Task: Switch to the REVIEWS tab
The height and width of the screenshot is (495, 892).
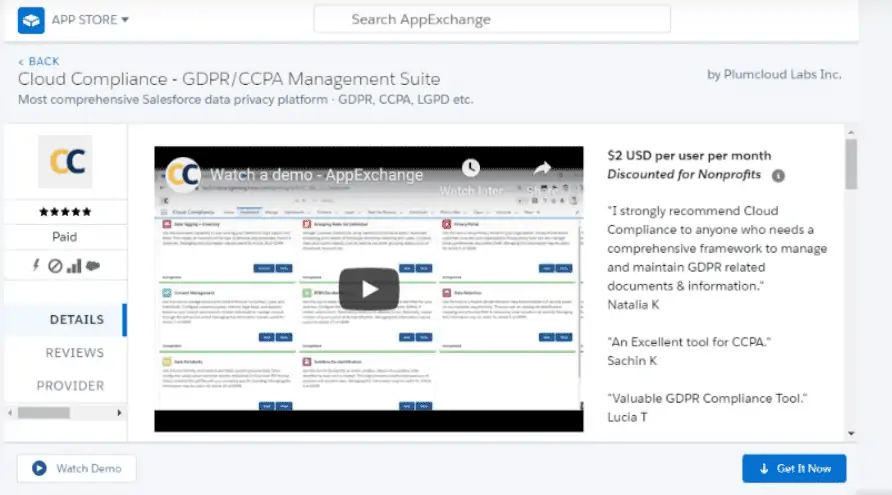Action: pos(75,353)
